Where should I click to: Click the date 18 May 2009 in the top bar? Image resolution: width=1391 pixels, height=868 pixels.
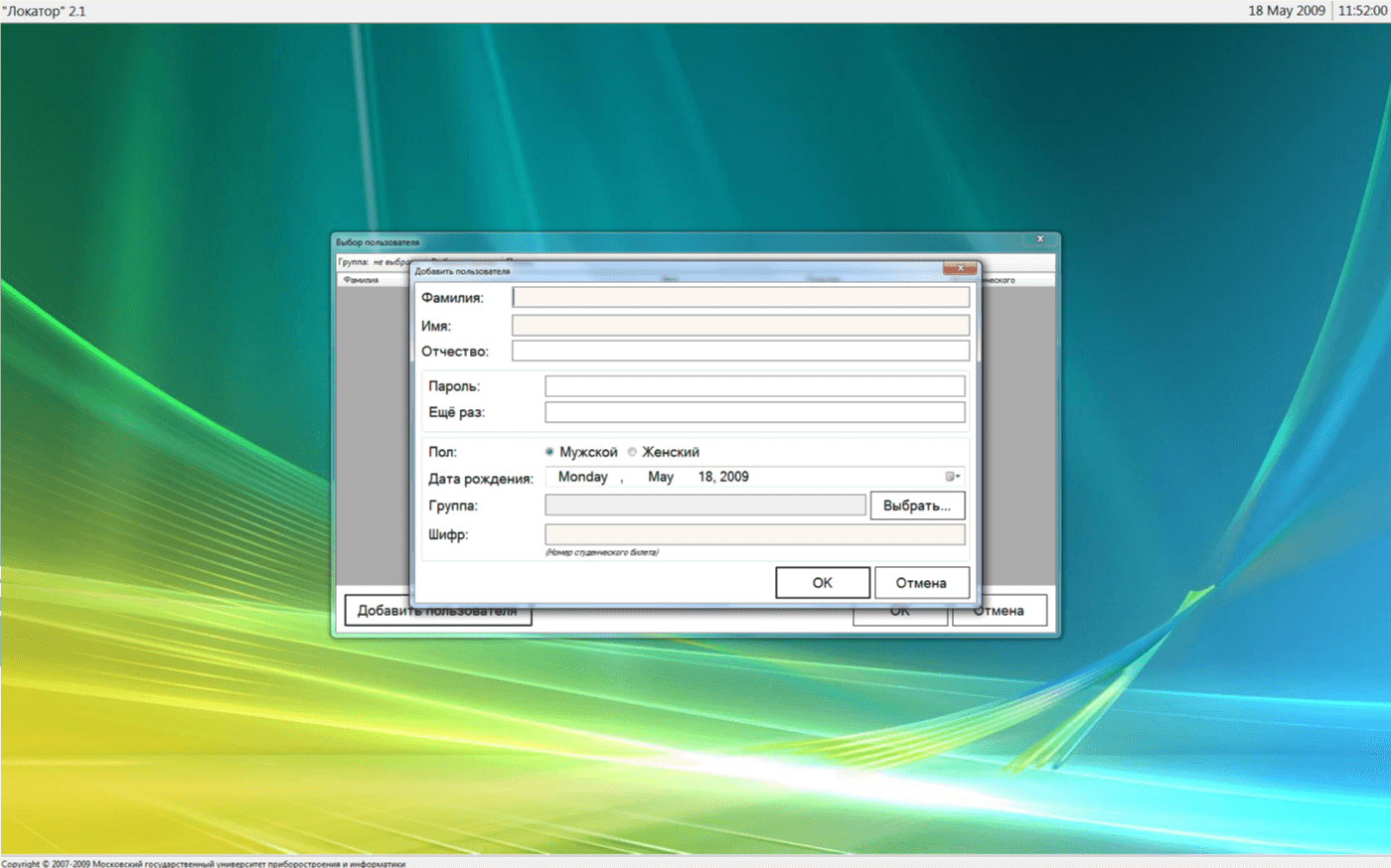pos(1287,10)
